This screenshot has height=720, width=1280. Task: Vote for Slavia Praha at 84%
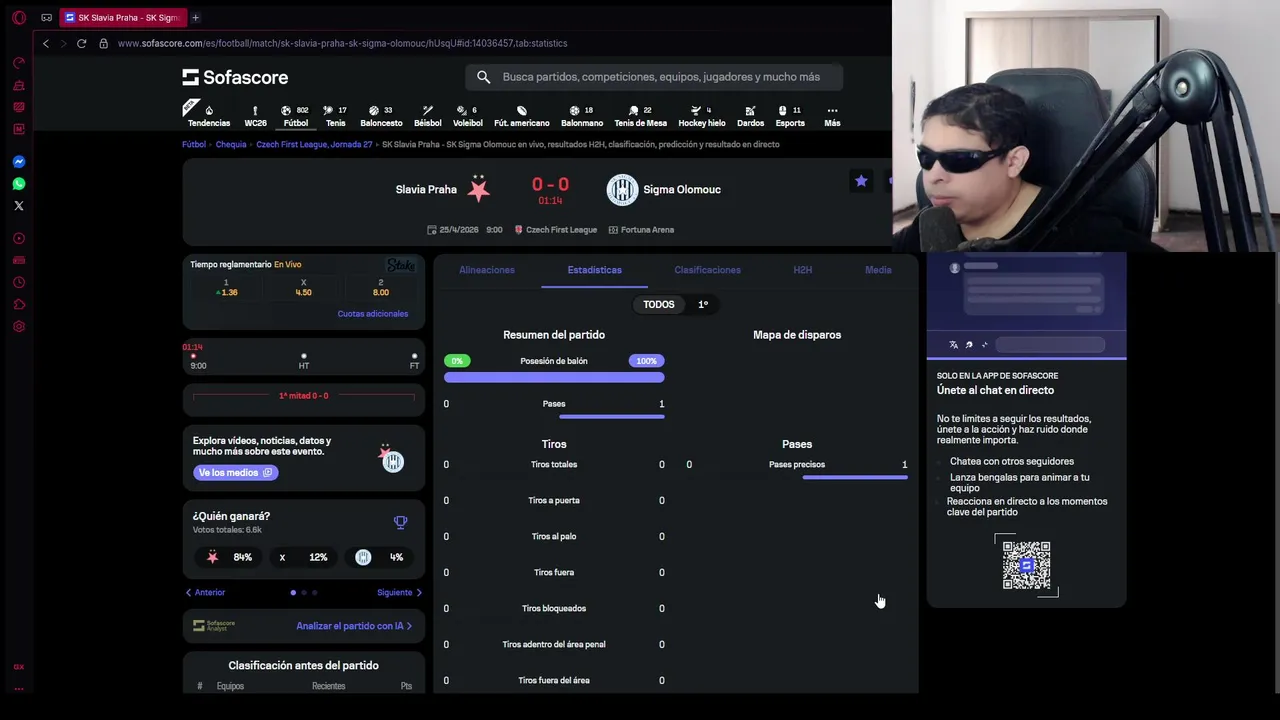(230, 557)
